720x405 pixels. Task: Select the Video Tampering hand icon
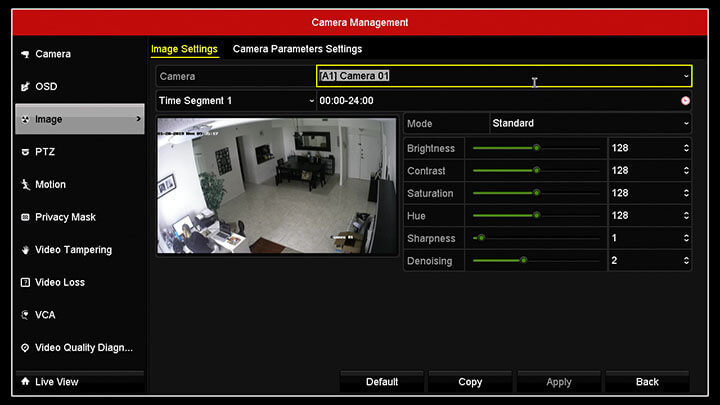click(x=25, y=250)
